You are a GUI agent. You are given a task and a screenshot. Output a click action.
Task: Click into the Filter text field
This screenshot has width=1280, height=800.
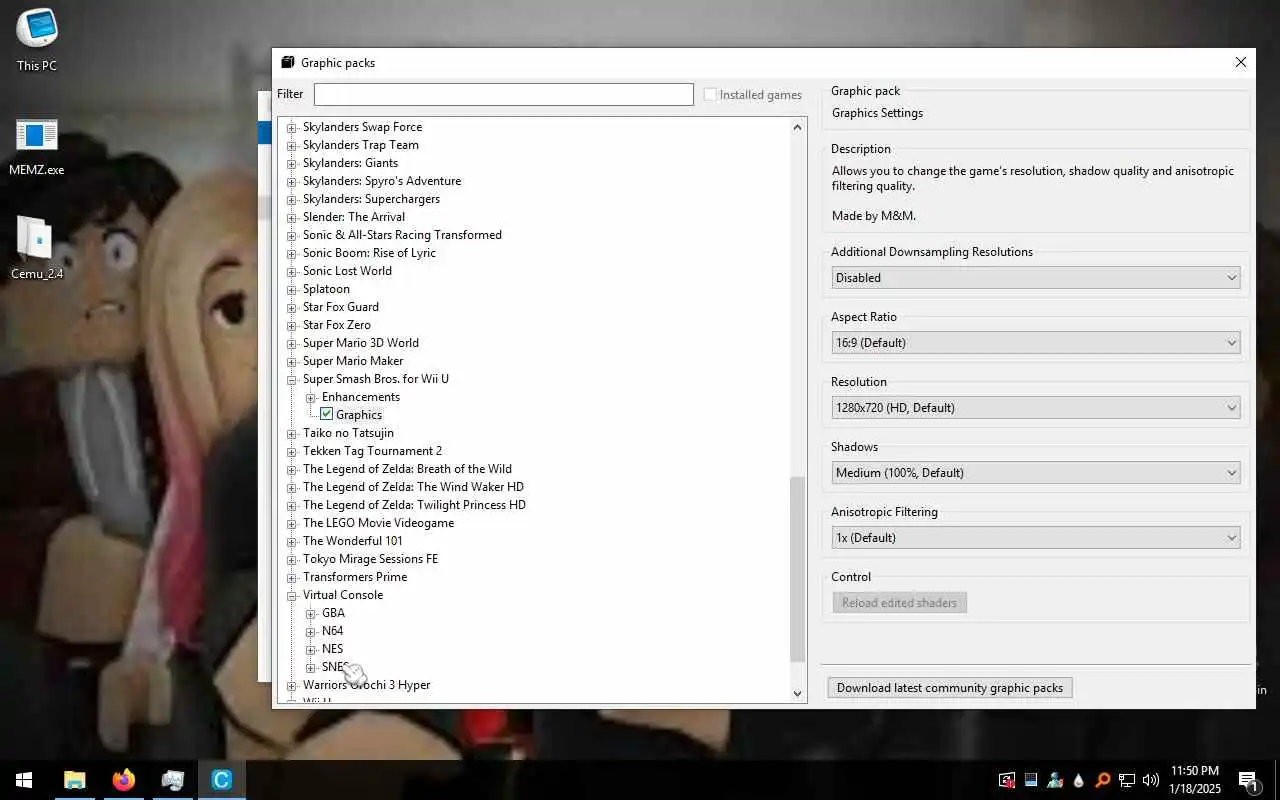point(503,94)
